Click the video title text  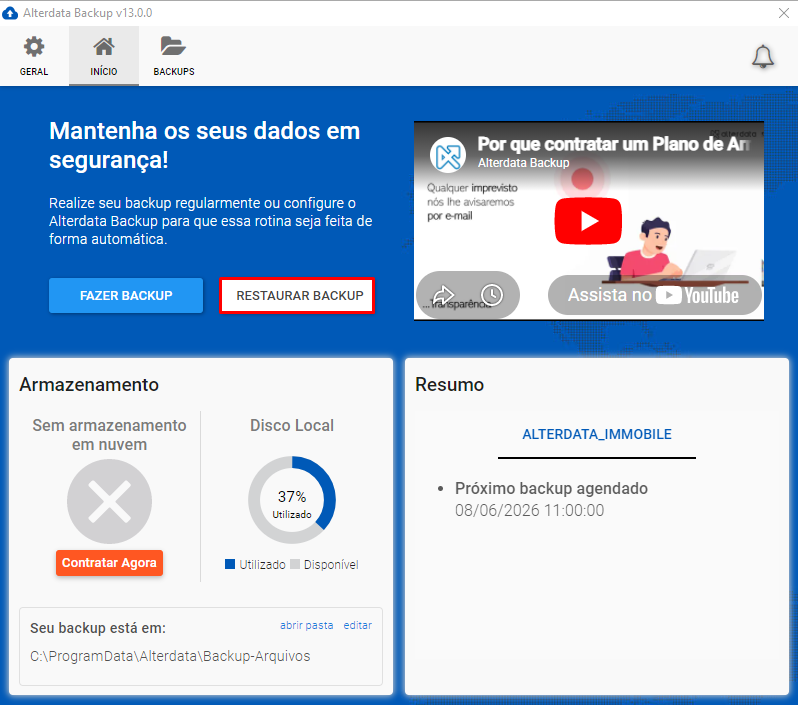pos(613,144)
